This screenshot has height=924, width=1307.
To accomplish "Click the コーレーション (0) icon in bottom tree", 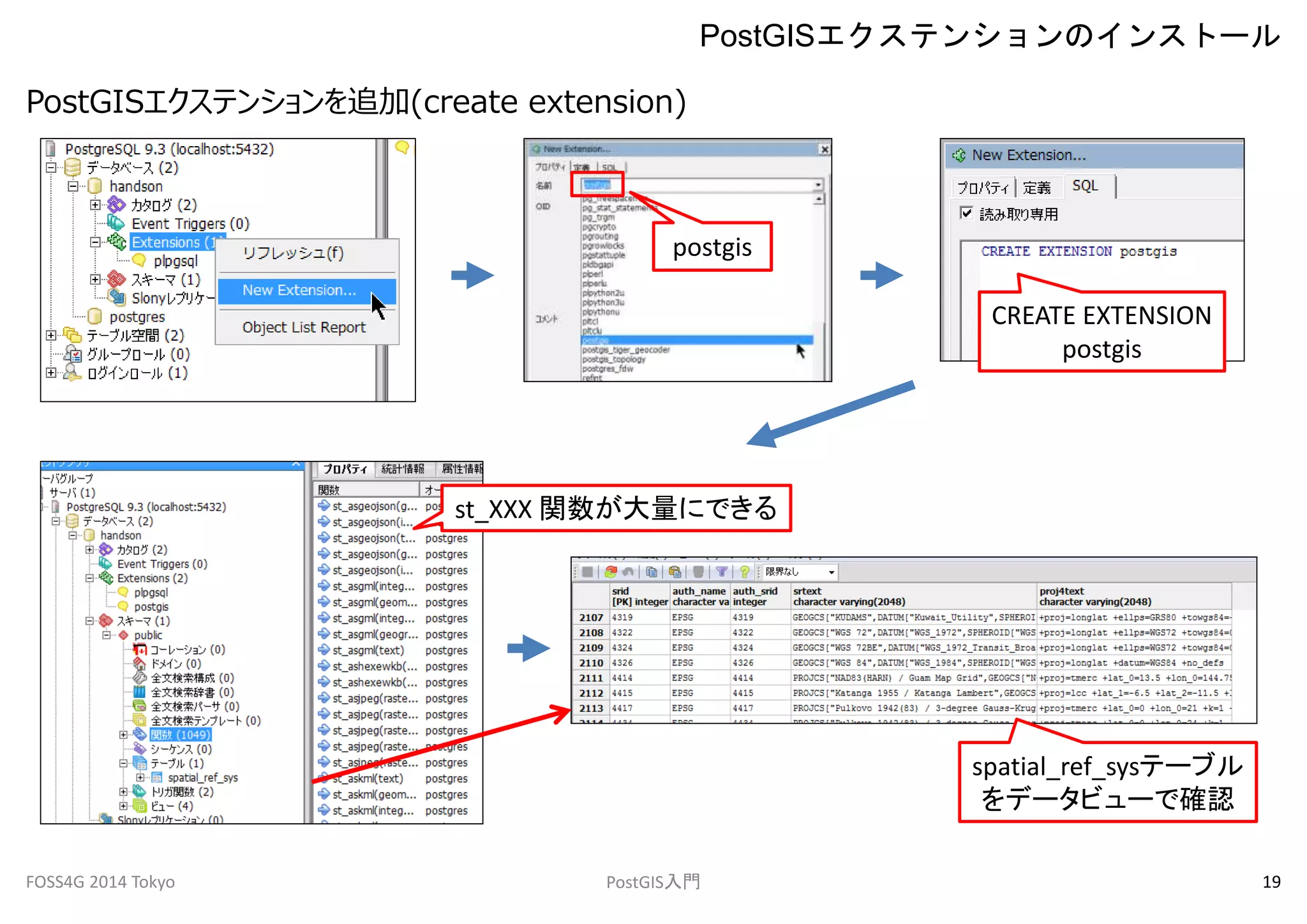I will point(140,650).
